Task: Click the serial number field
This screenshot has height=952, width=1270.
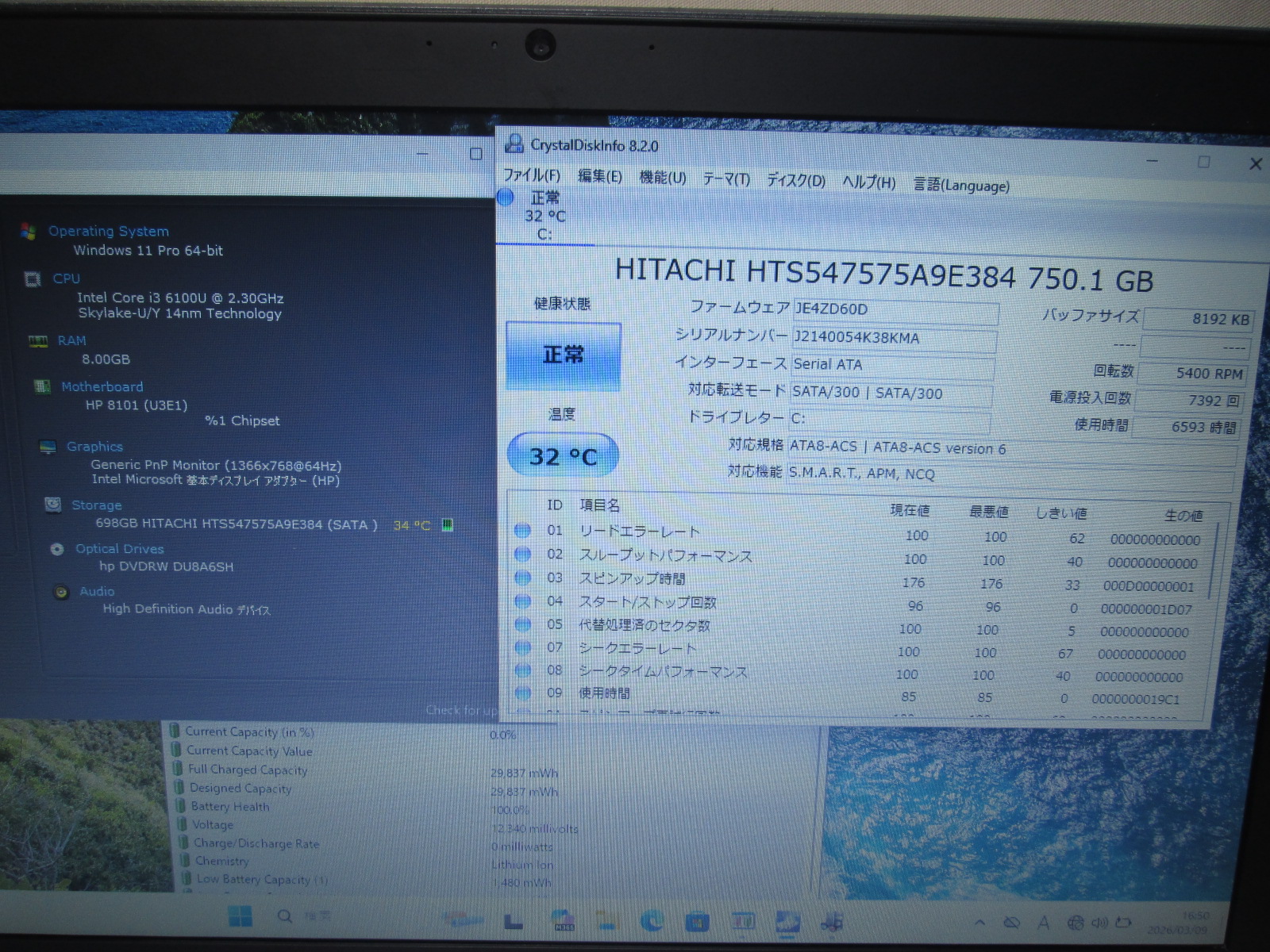Action: (x=894, y=338)
